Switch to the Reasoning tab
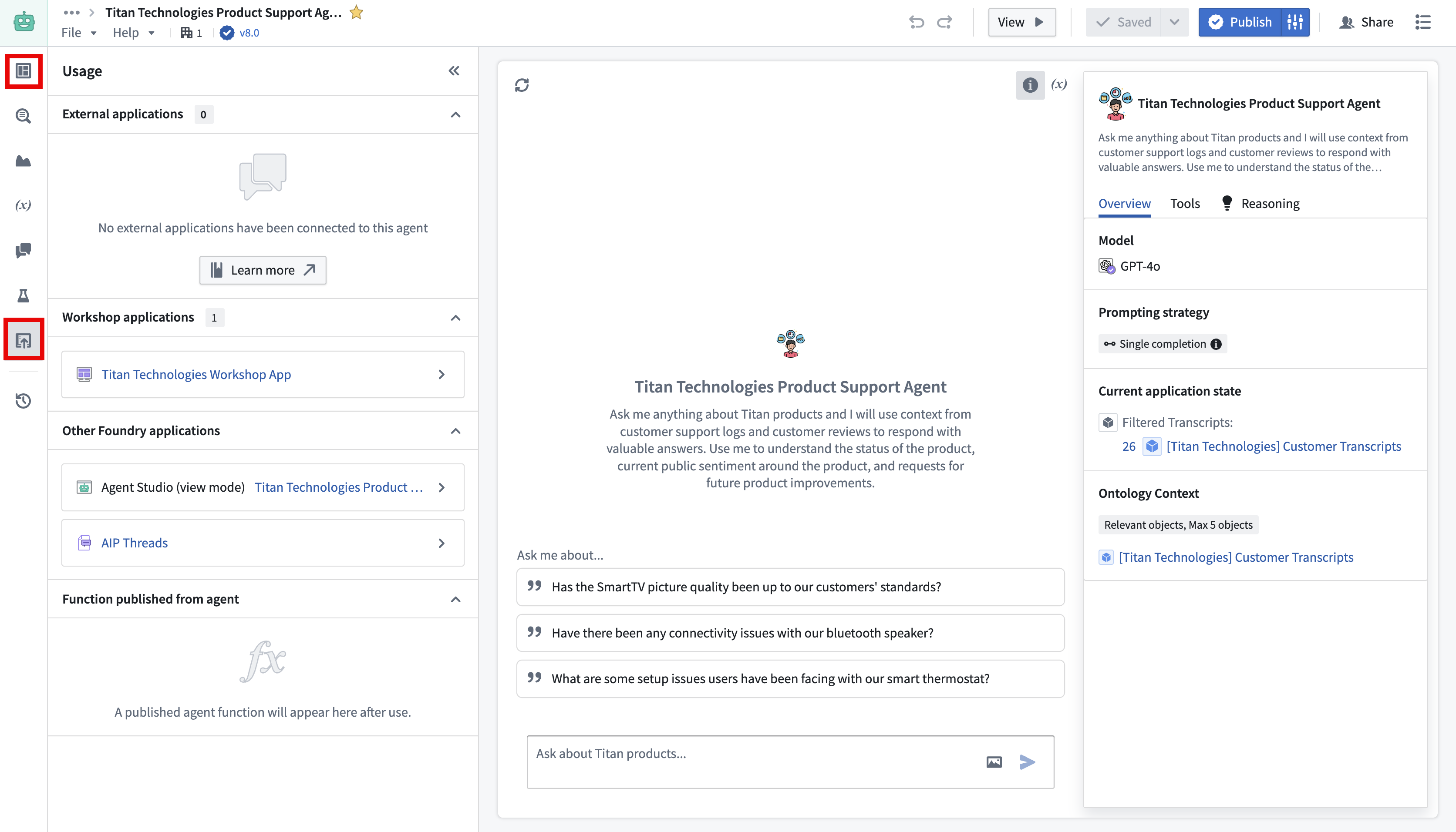The image size is (1456, 832). pos(1270,203)
